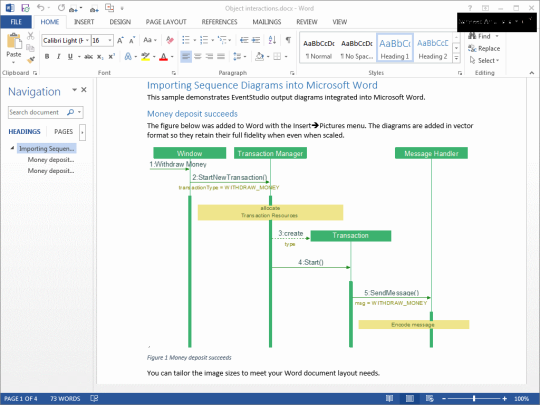Switch to the REFERENCES ribbon tab
The width and height of the screenshot is (540, 405).
tap(219, 22)
